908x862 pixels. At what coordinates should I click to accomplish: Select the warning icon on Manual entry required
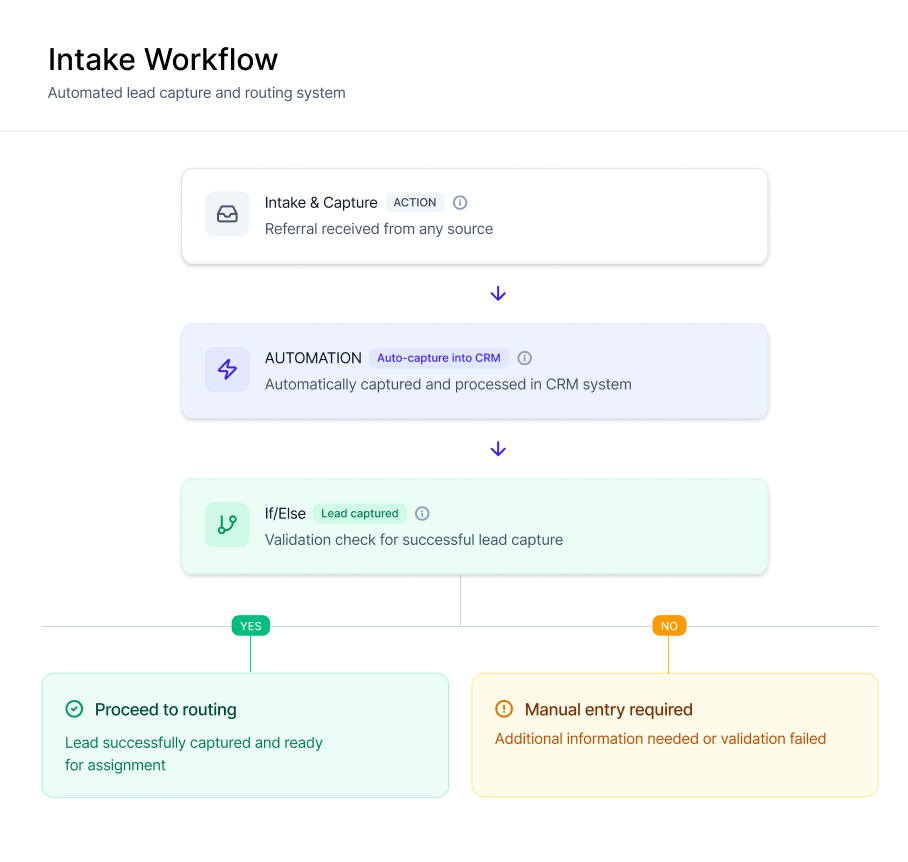point(503,709)
